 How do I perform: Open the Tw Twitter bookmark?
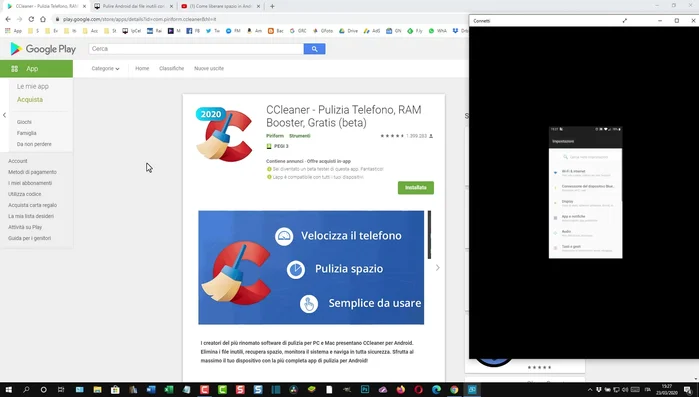[x=213, y=31]
